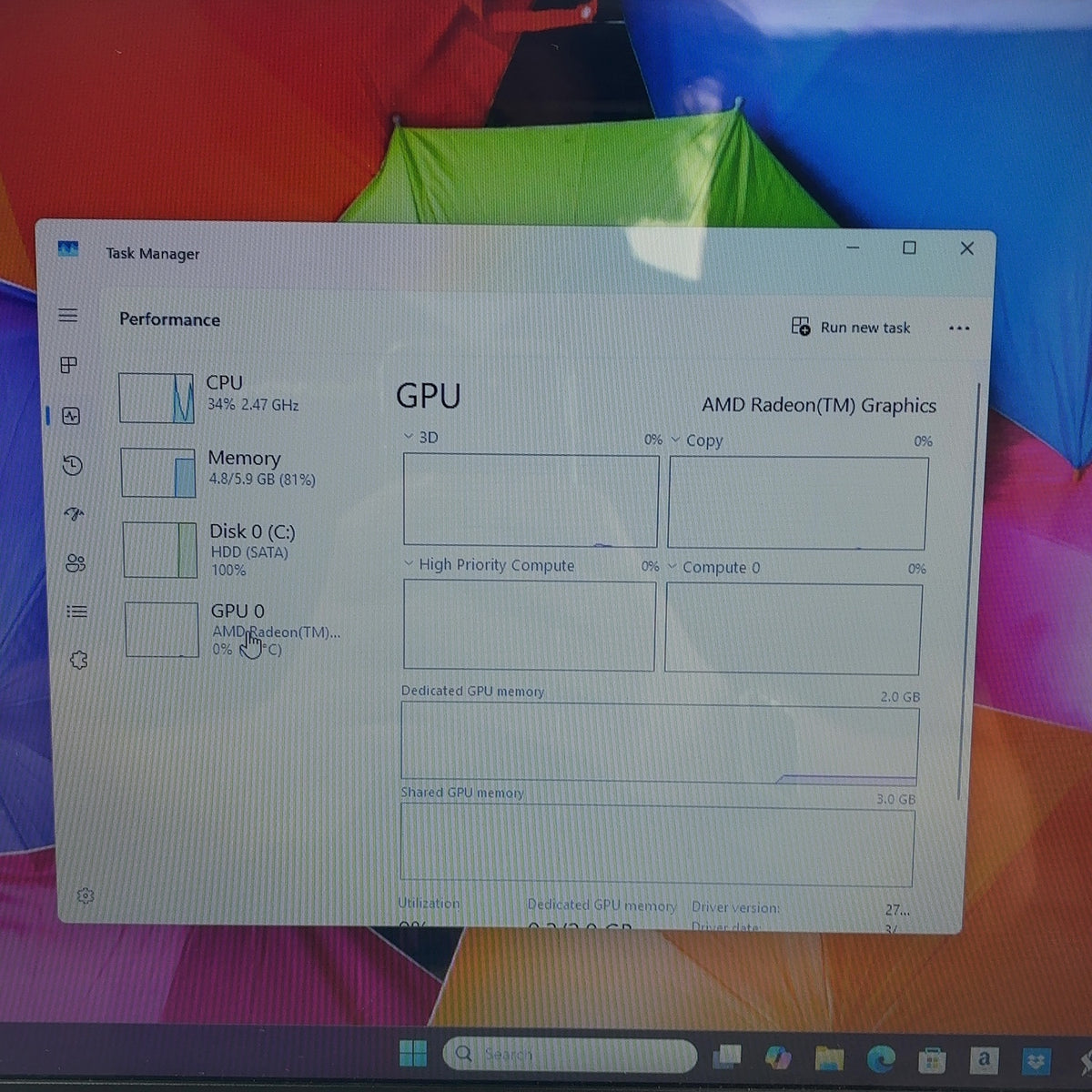Open the Windows Start menu
The height and width of the screenshot is (1092, 1092).
[x=413, y=1054]
